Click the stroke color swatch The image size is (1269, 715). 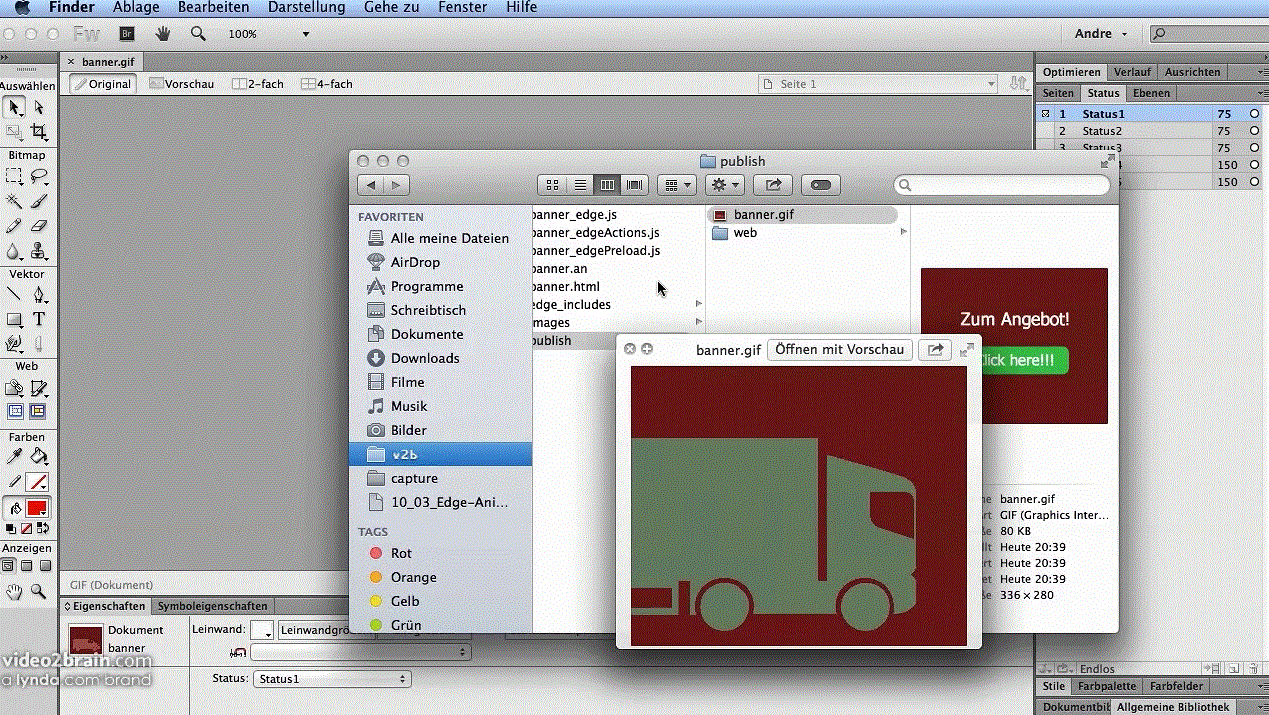tap(37, 482)
